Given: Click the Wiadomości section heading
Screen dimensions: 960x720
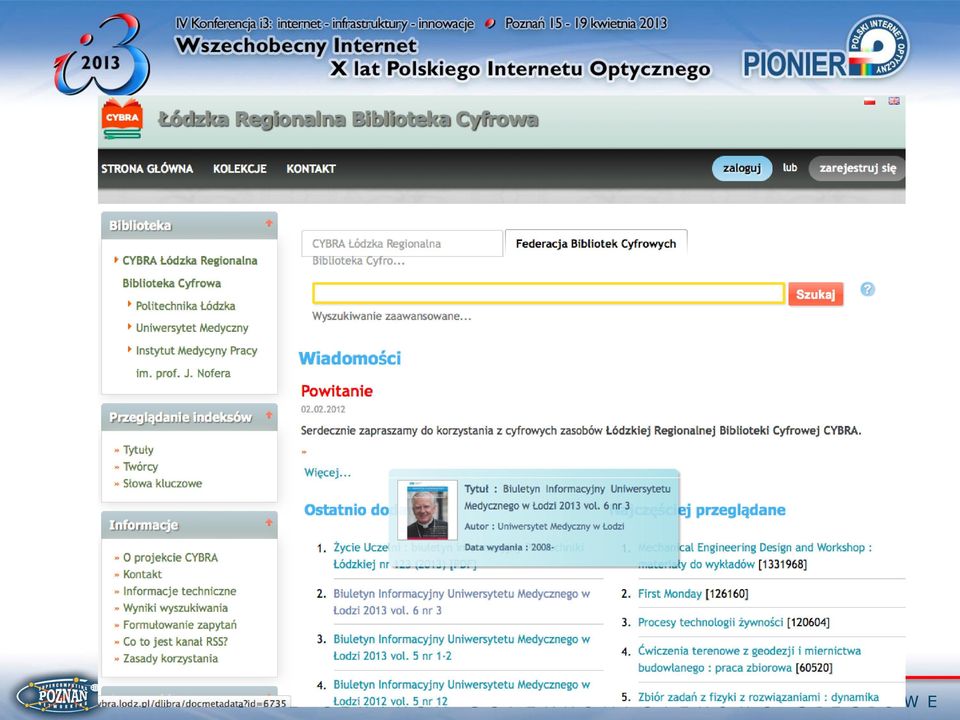Looking at the screenshot, I should 350,358.
